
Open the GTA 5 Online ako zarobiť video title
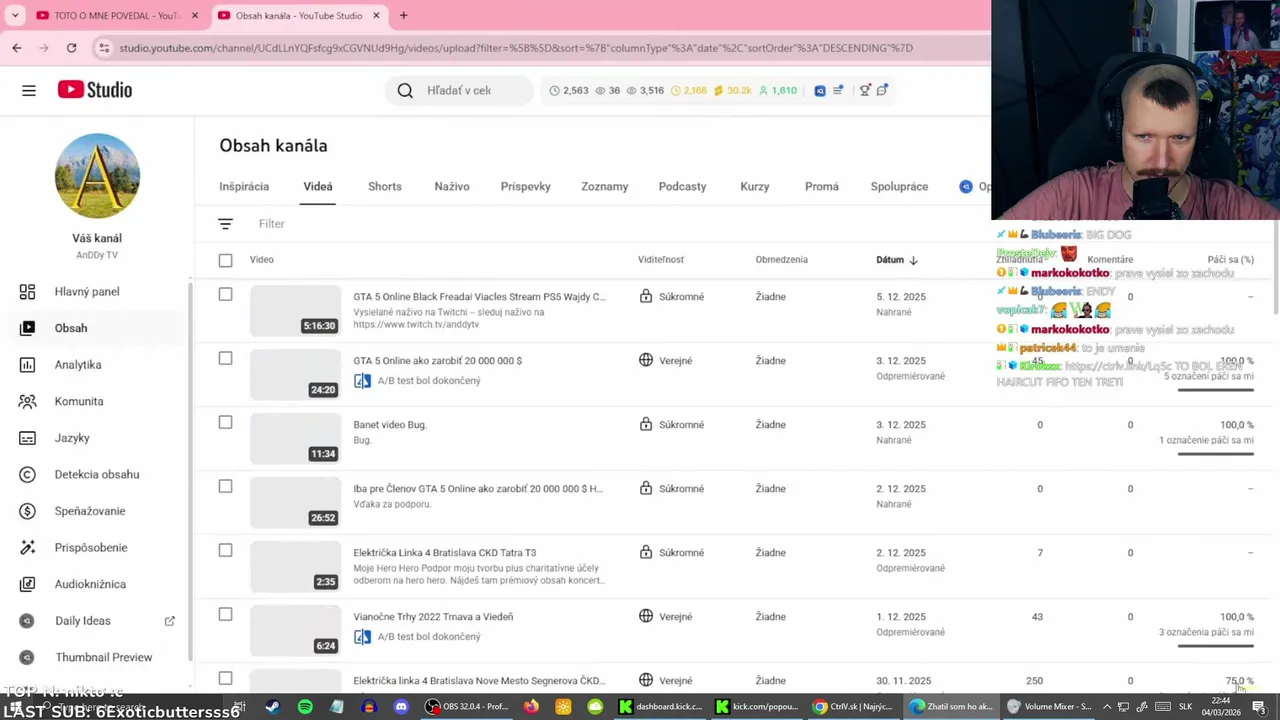(x=438, y=361)
